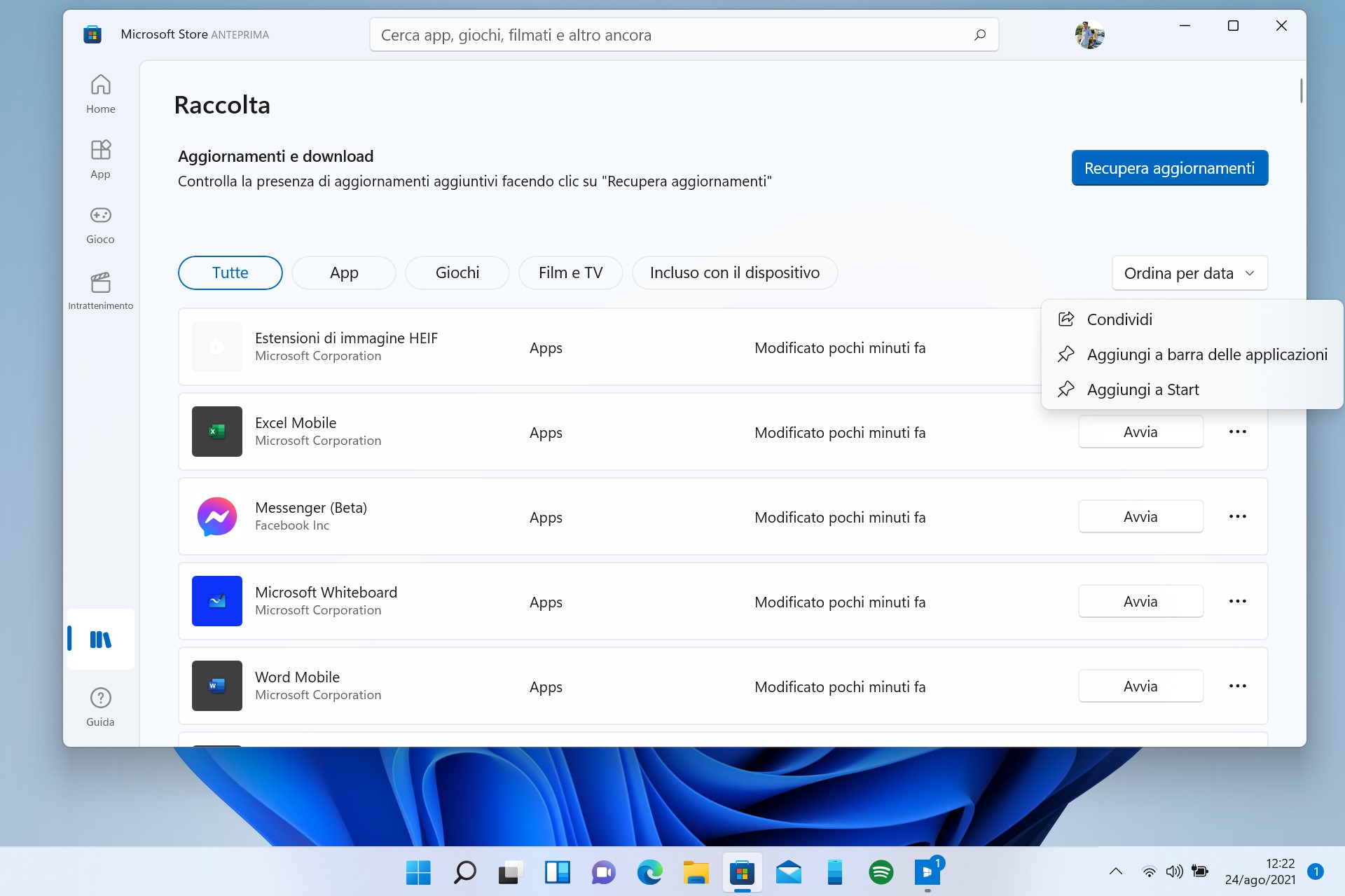Click the Microsoft Whiteboard app icon
Screen dimensions: 1345x896
[217, 601]
